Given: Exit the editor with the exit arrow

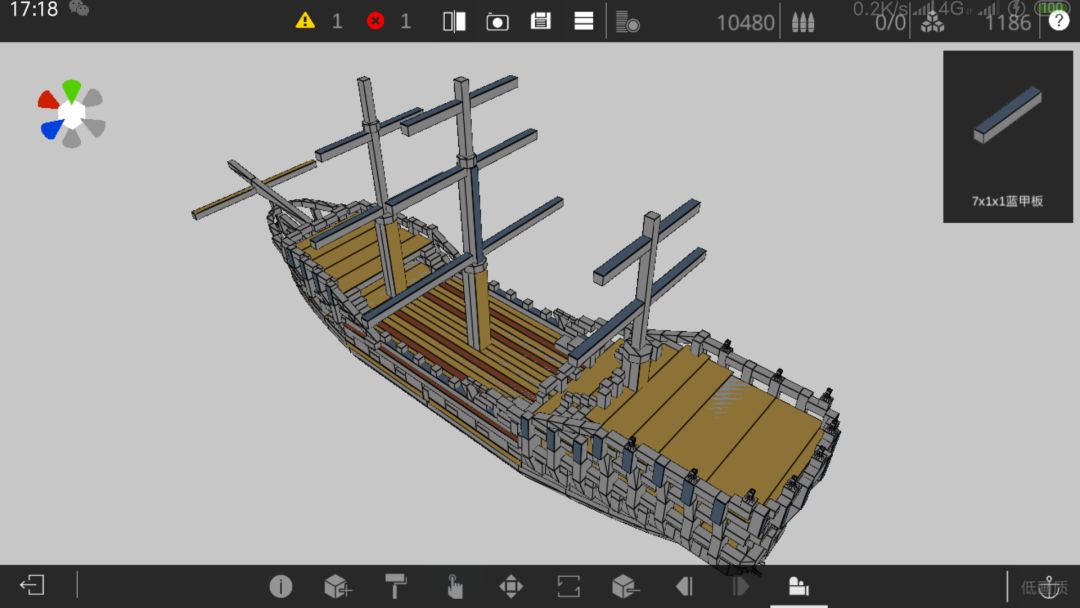Looking at the screenshot, I should (x=32, y=585).
